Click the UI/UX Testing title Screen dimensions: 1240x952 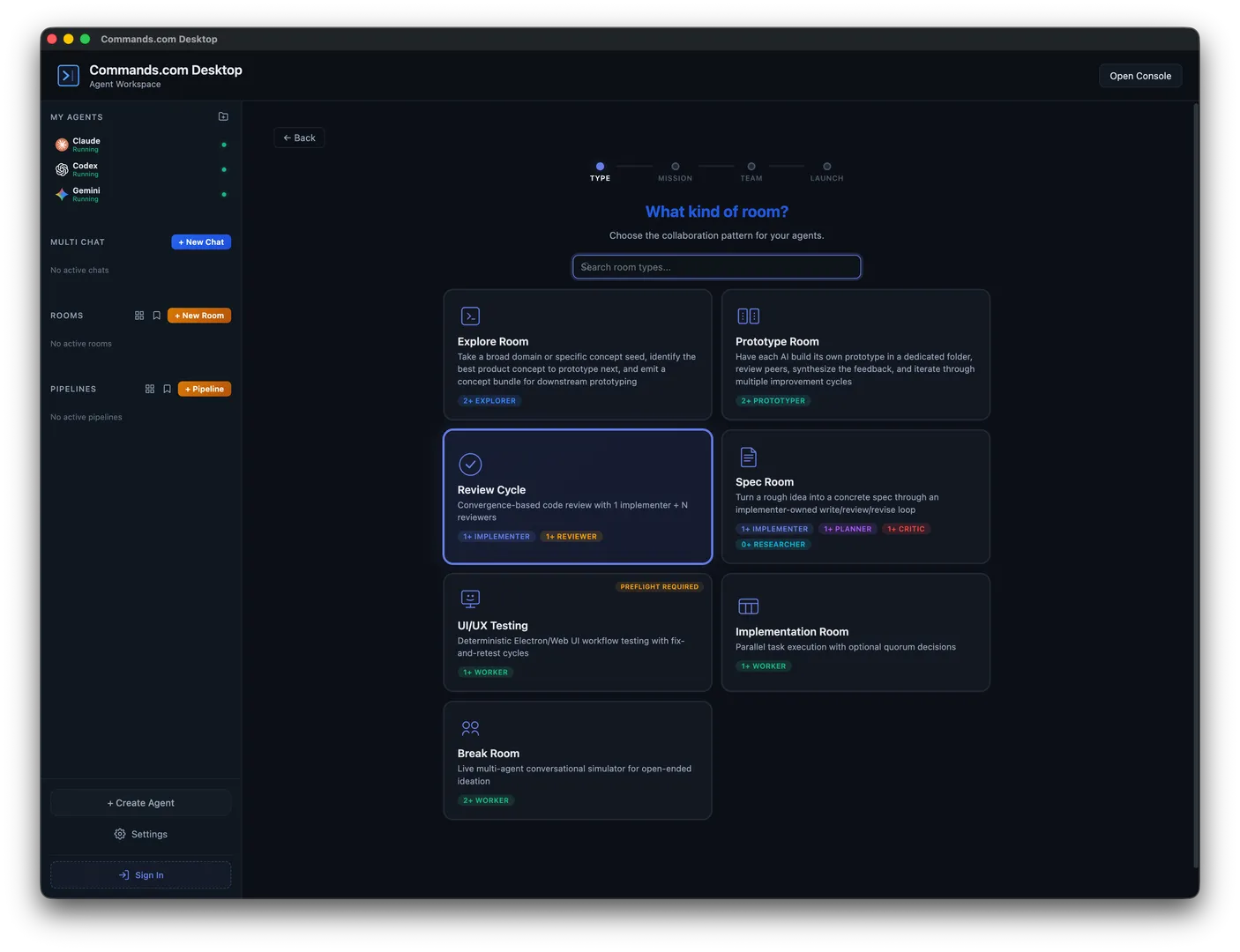tap(492, 625)
